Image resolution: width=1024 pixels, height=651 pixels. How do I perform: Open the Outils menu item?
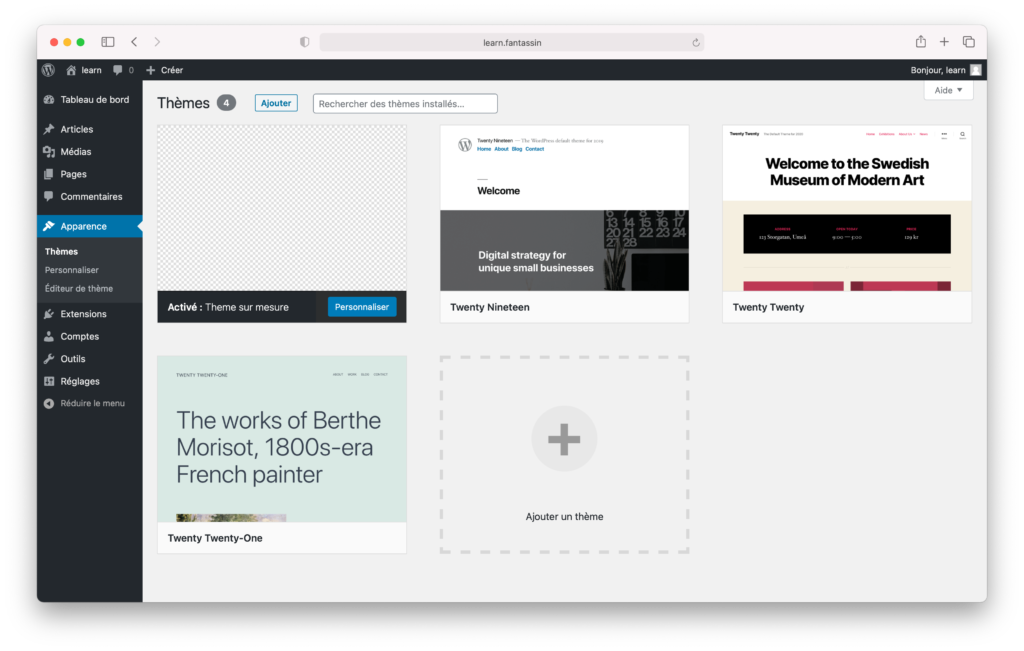pos(89,358)
